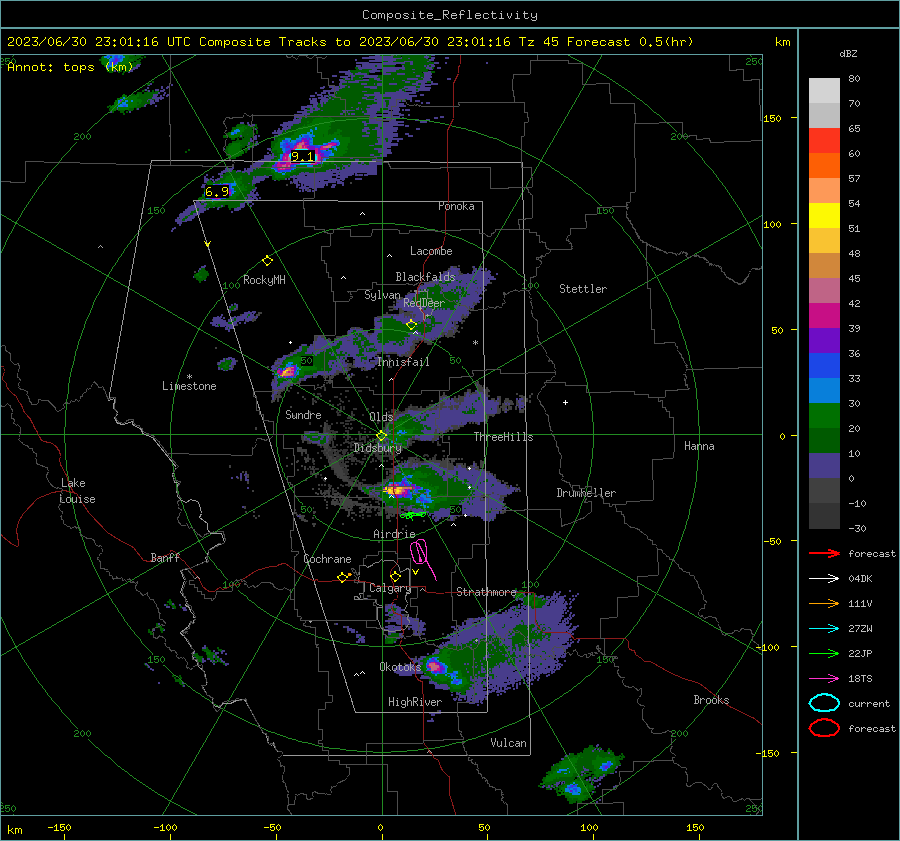Click the RedDeer city label
This screenshot has height=841, width=900.
[424, 303]
